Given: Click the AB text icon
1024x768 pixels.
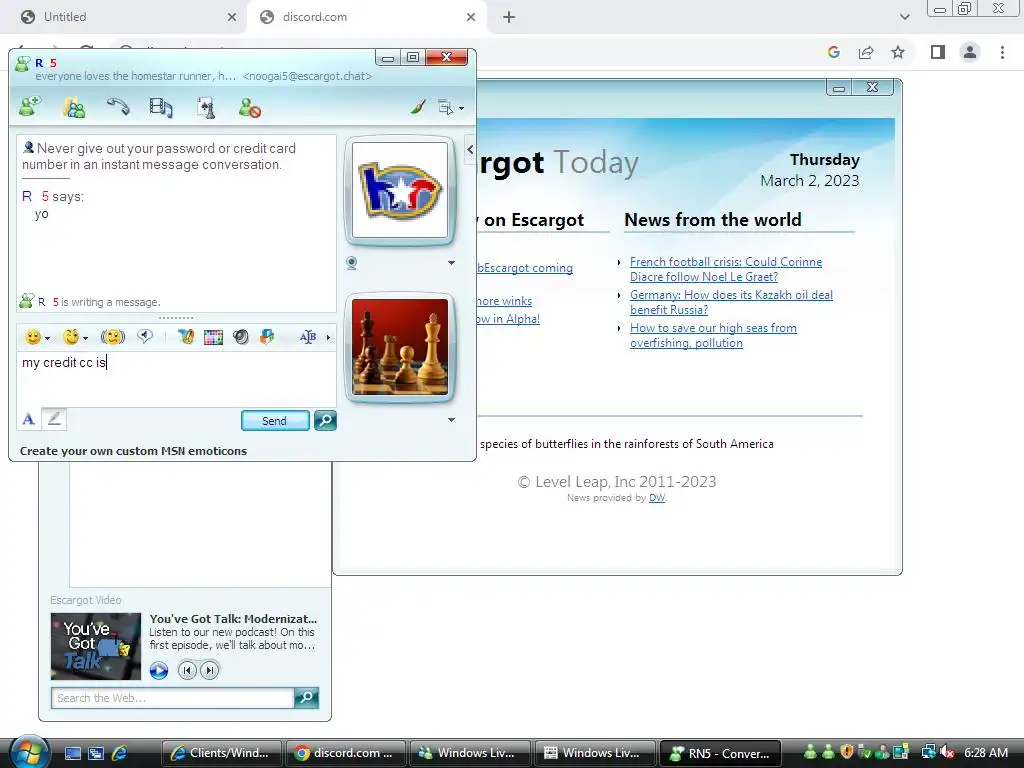Looking at the screenshot, I should (308, 337).
